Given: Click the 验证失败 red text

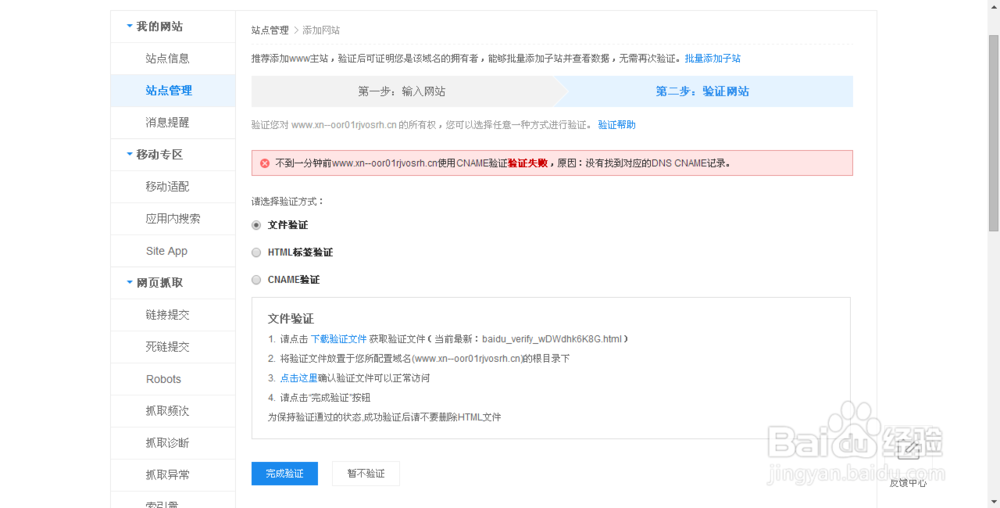Looking at the screenshot, I should [x=527, y=163].
